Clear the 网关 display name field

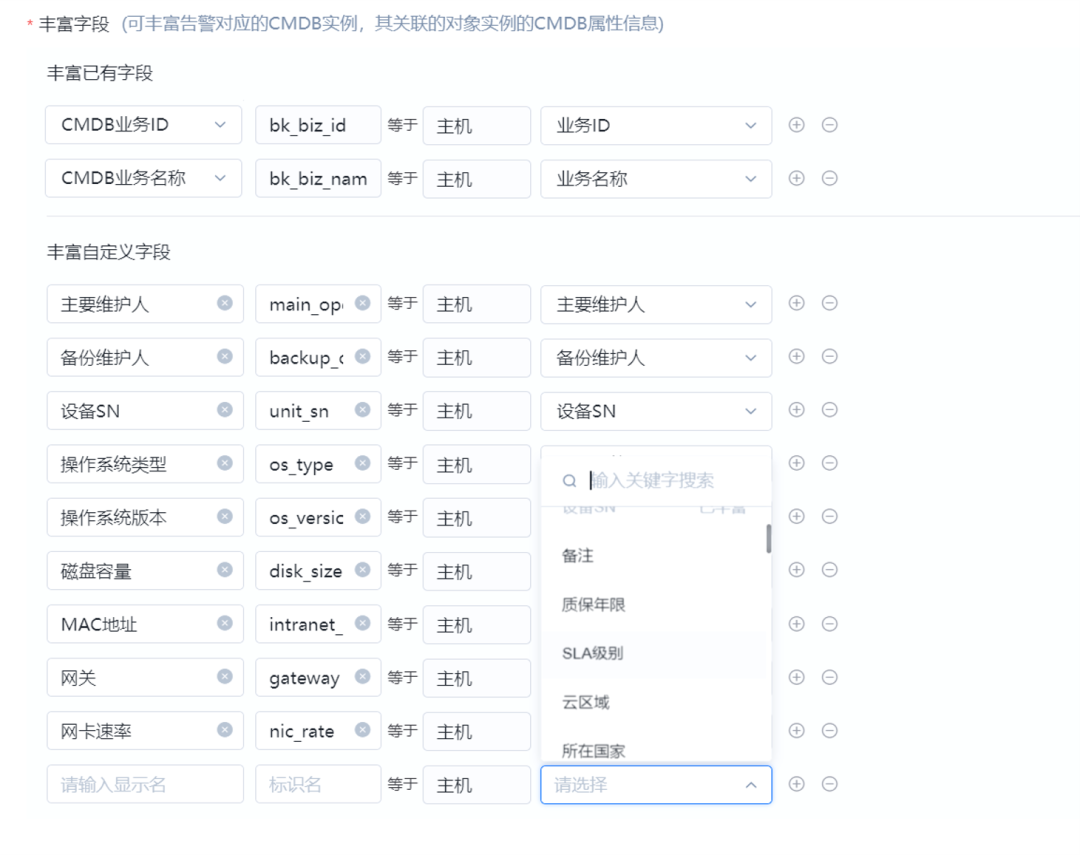(x=225, y=677)
